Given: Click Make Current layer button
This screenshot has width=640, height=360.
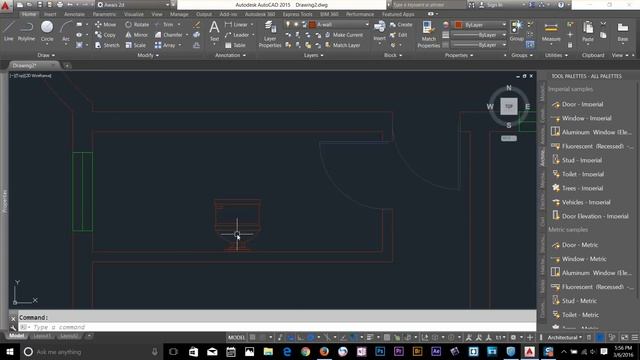Looking at the screenshot, I should [x=344, y=35].
